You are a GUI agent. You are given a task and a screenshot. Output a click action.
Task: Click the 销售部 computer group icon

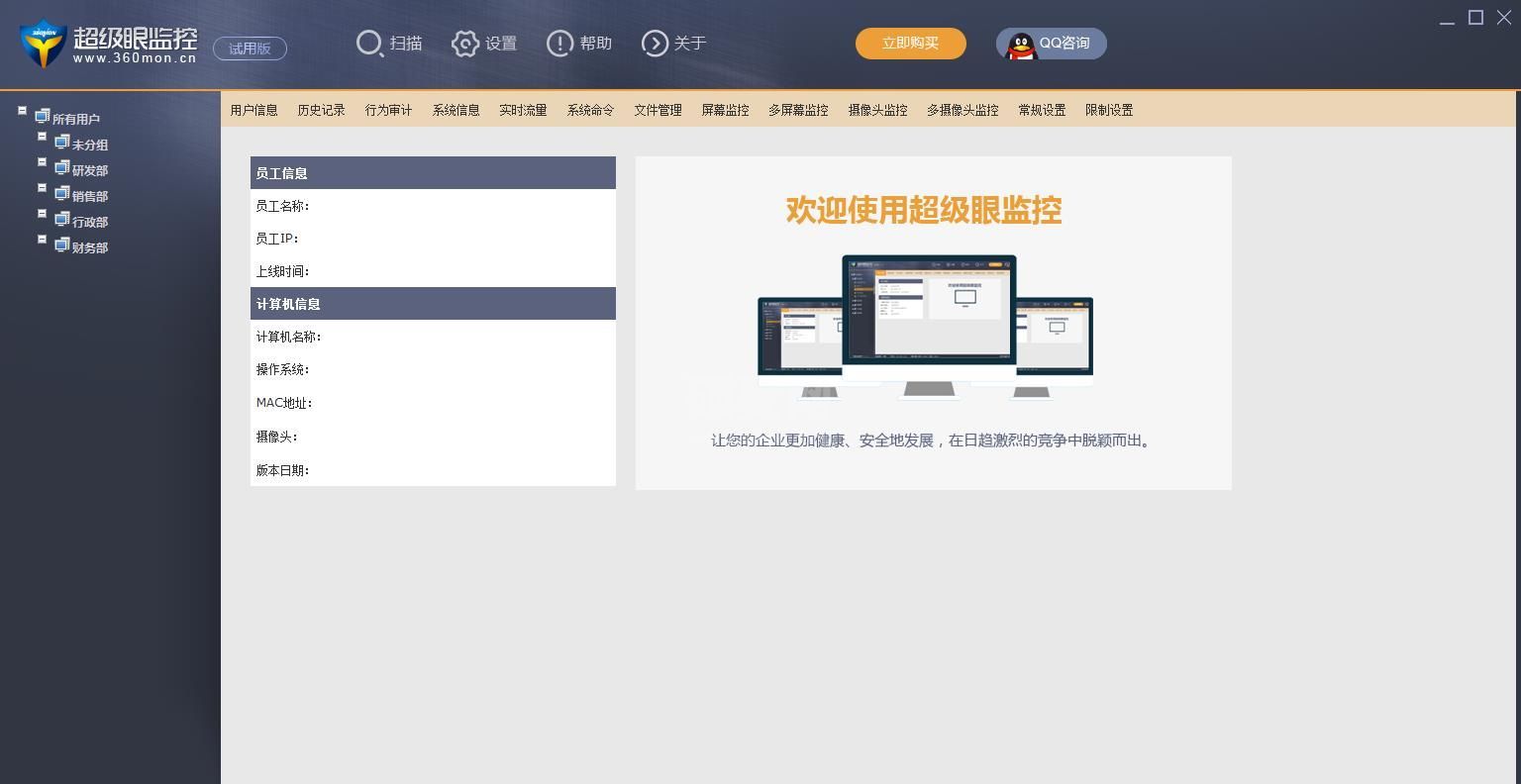[x=61, y=194]
